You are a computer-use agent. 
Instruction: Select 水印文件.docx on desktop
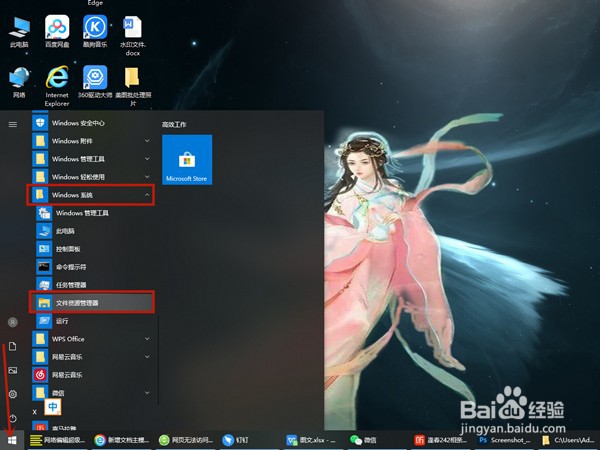coord(132,36)
